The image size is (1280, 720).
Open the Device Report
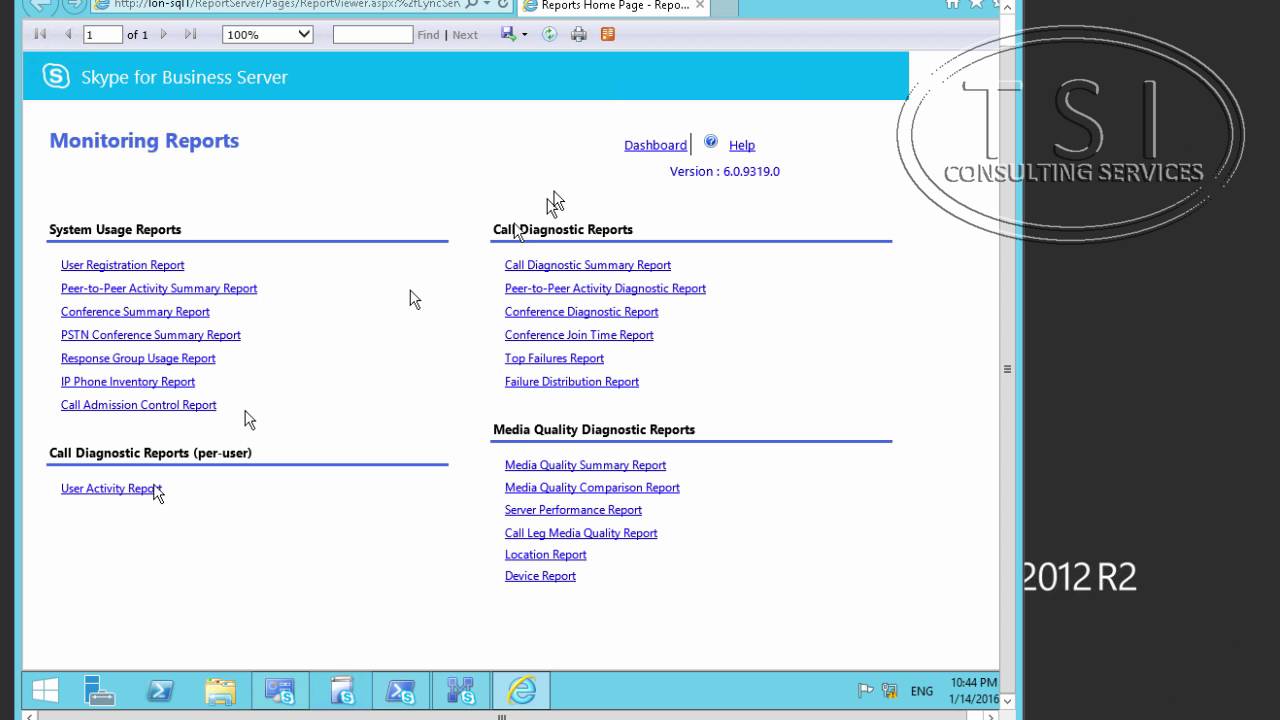540,576
